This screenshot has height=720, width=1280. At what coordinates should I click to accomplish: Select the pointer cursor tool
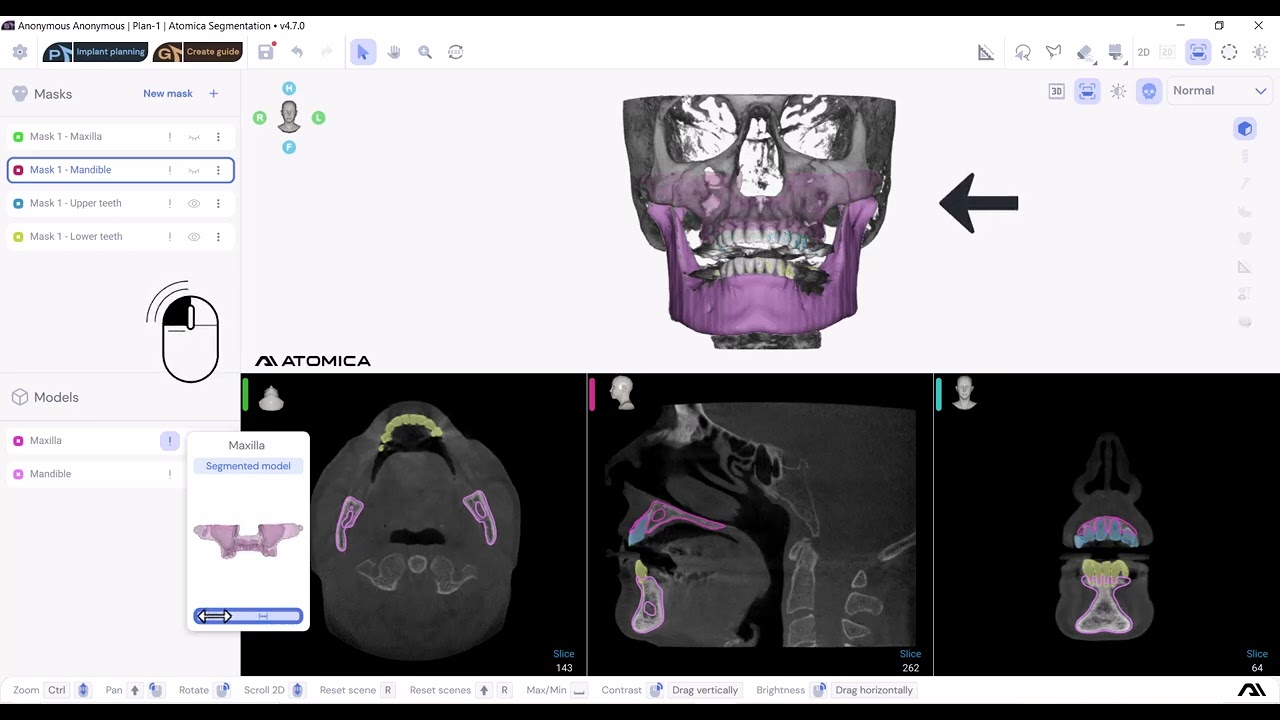click(x=363, y=52)
